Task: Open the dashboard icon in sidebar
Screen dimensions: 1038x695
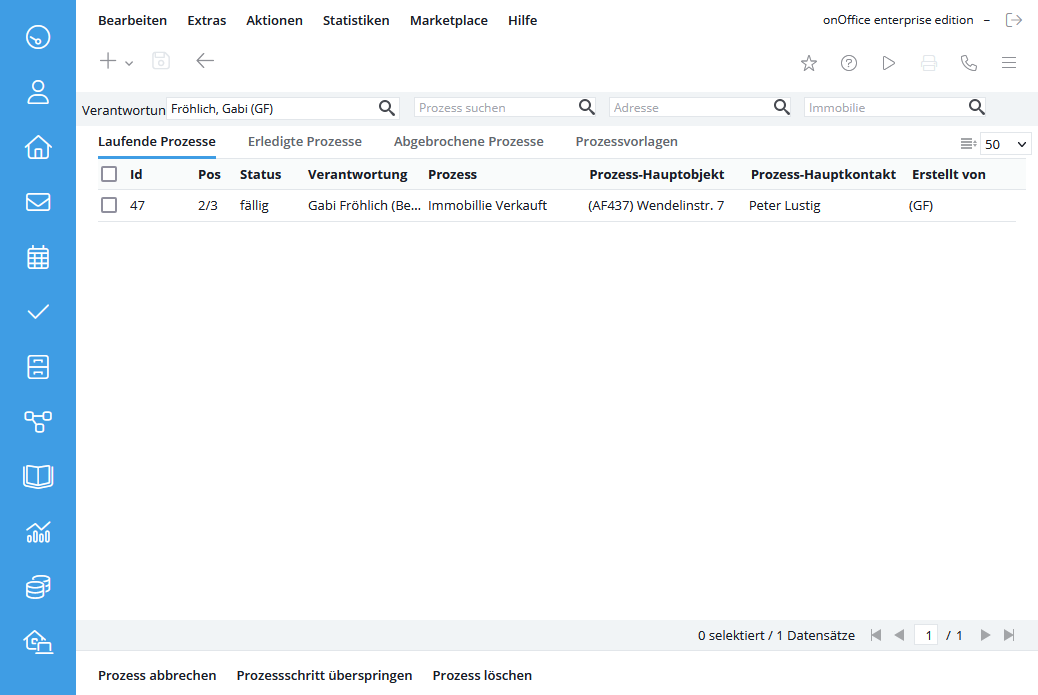Action: point(38,38)
